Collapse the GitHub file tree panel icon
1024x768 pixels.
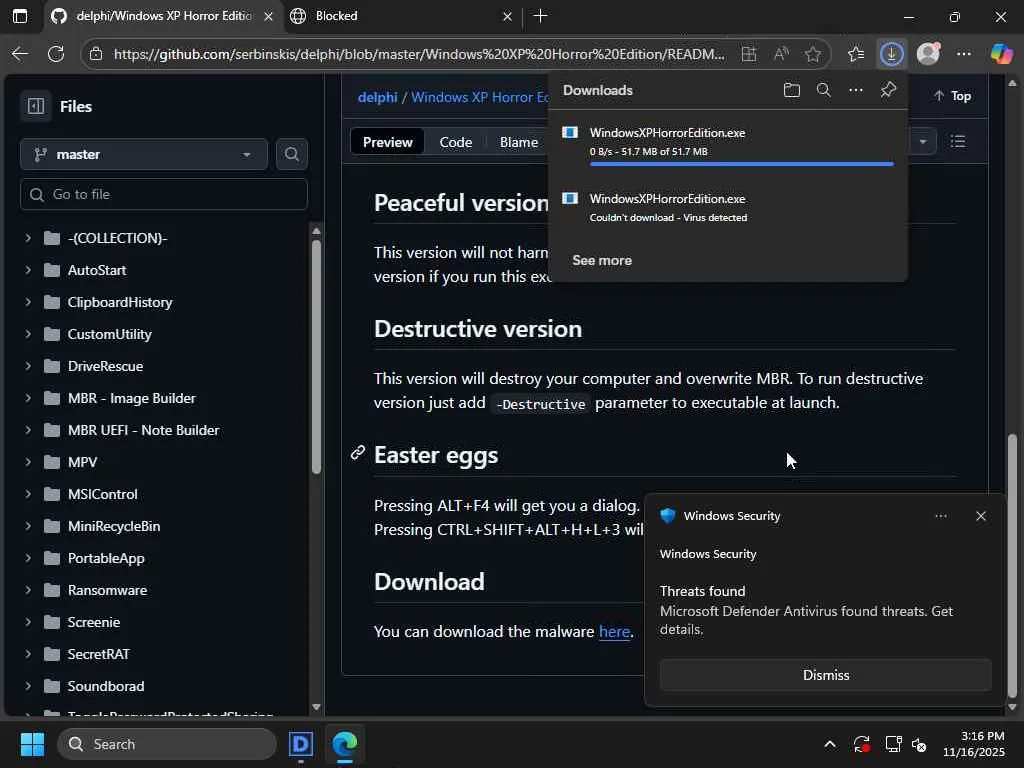36,106
